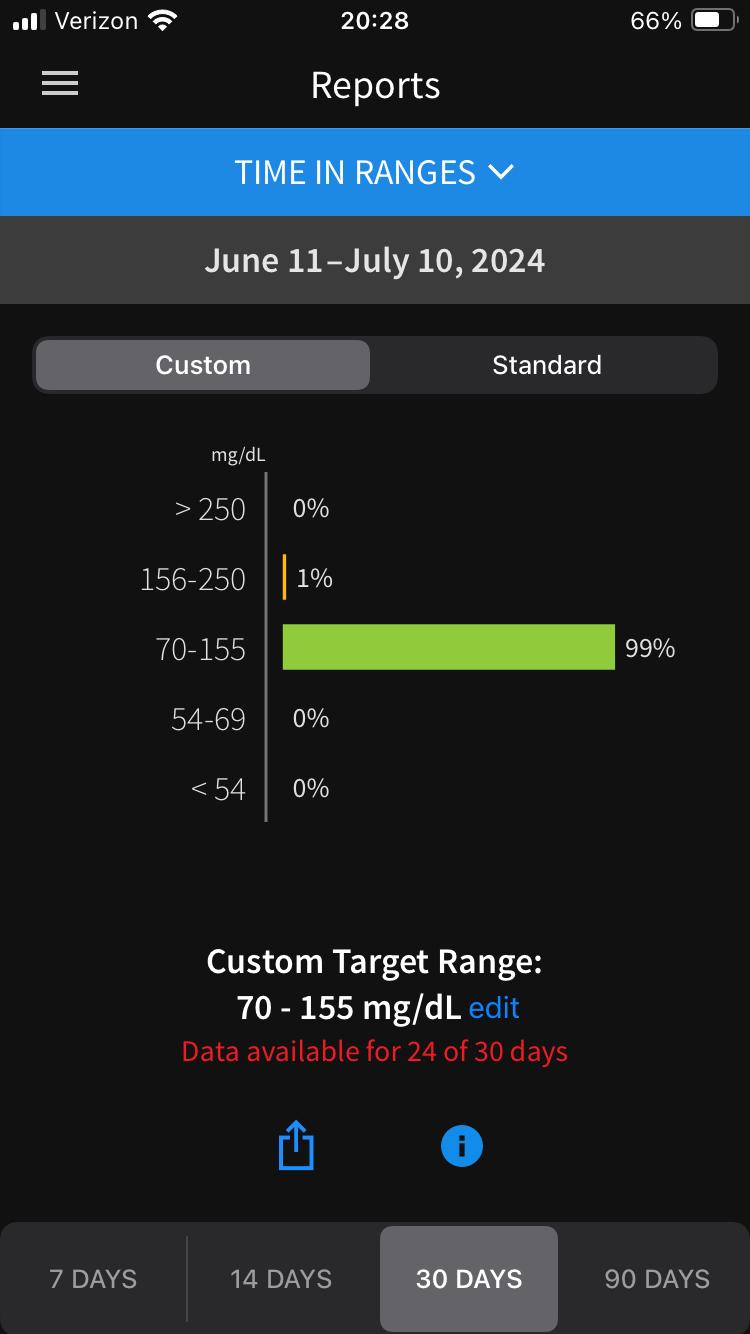Select the 90 Days tab

tap(657, 1279)
